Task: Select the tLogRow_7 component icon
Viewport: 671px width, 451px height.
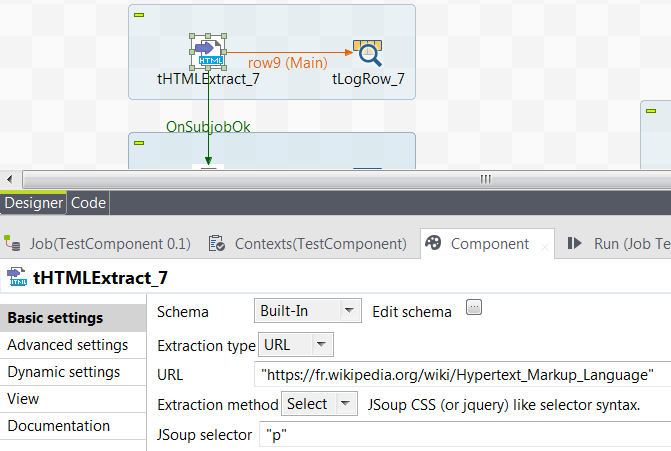Action: (x=367, y=52)
